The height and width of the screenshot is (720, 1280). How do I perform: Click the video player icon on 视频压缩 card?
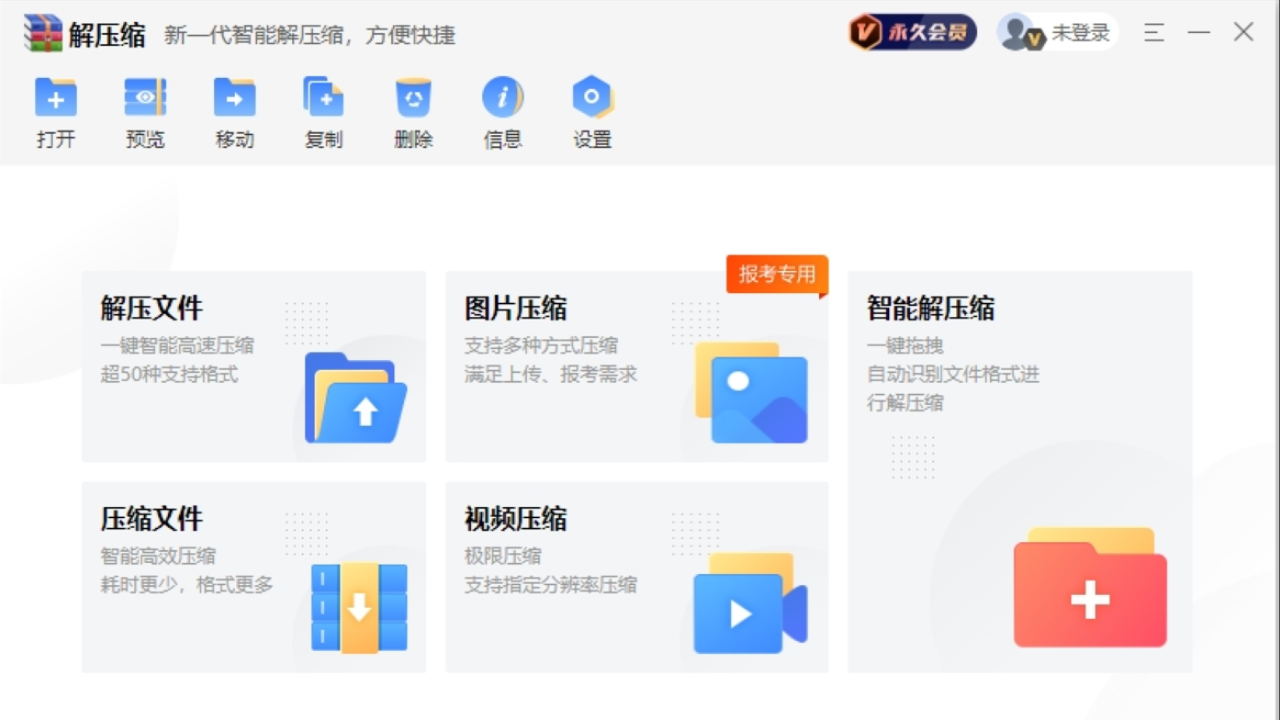(x=748, y=610)
